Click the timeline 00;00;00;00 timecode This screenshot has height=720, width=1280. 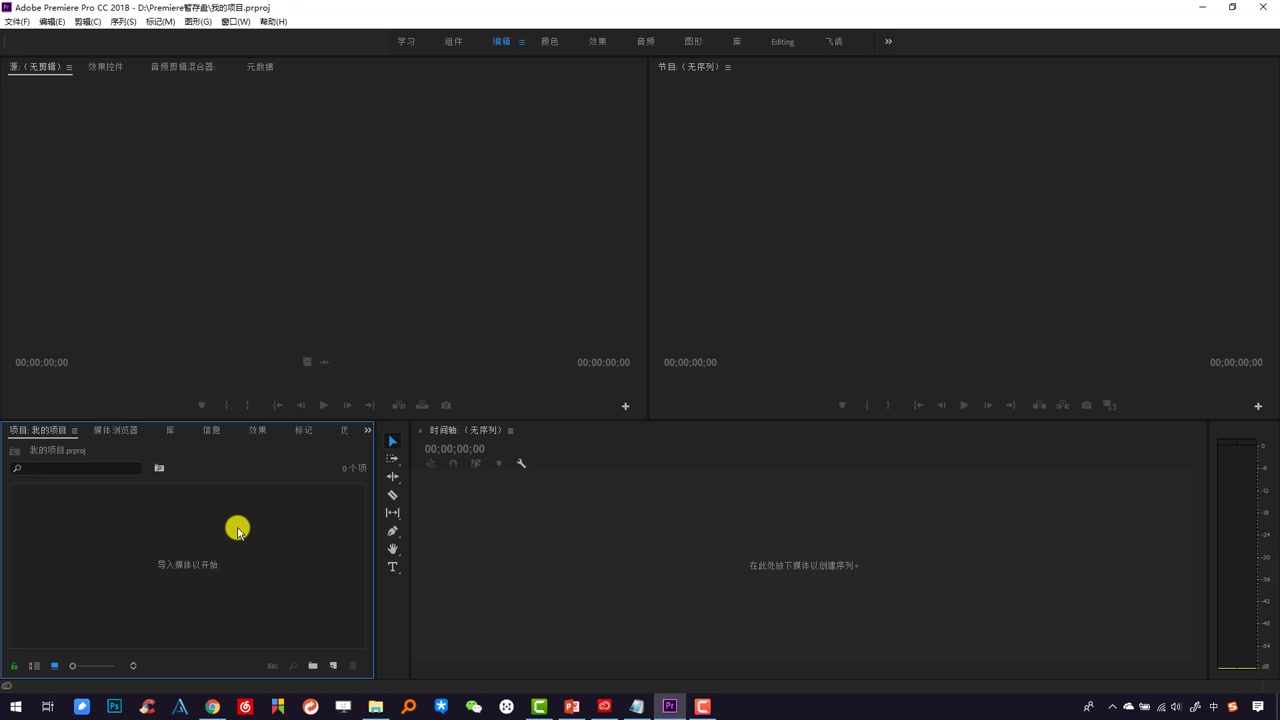(x=454, y=449)
